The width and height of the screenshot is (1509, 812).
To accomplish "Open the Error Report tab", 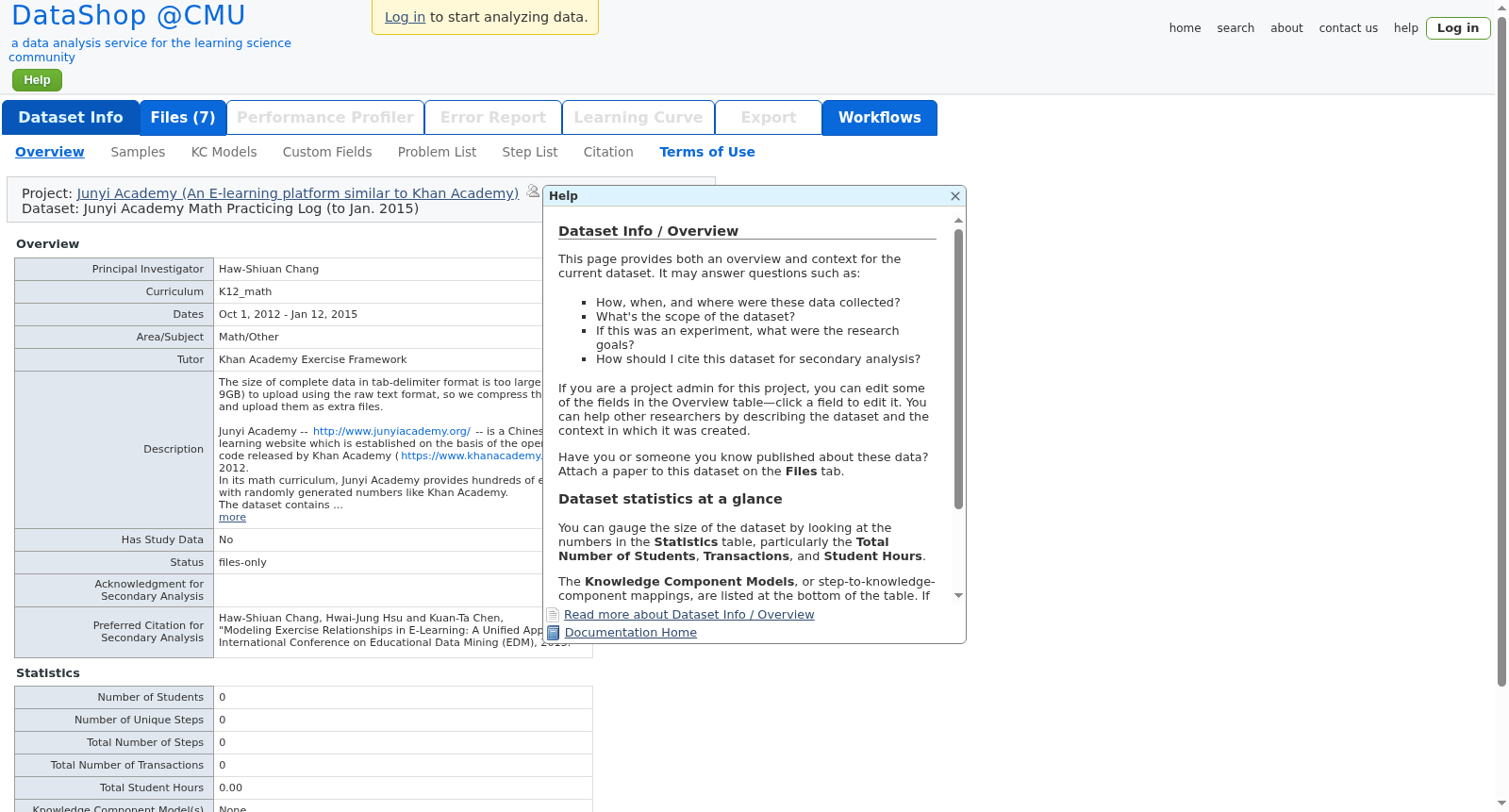I will coord(493,118).
